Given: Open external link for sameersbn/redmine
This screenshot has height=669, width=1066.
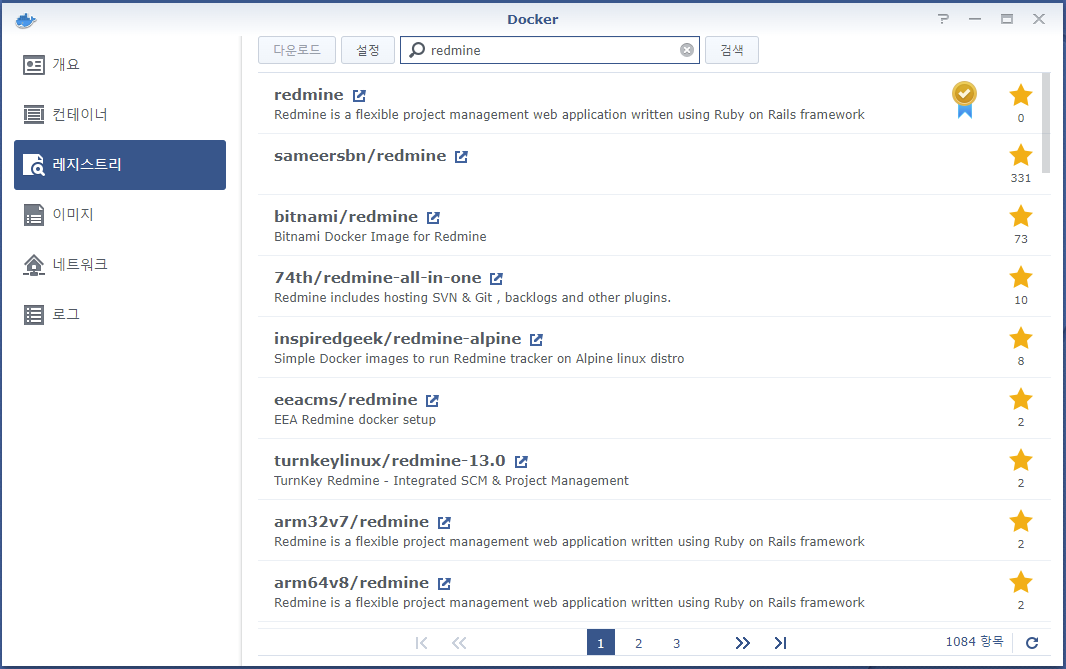Looking at the screenshot, I should [x=461, y=156].
